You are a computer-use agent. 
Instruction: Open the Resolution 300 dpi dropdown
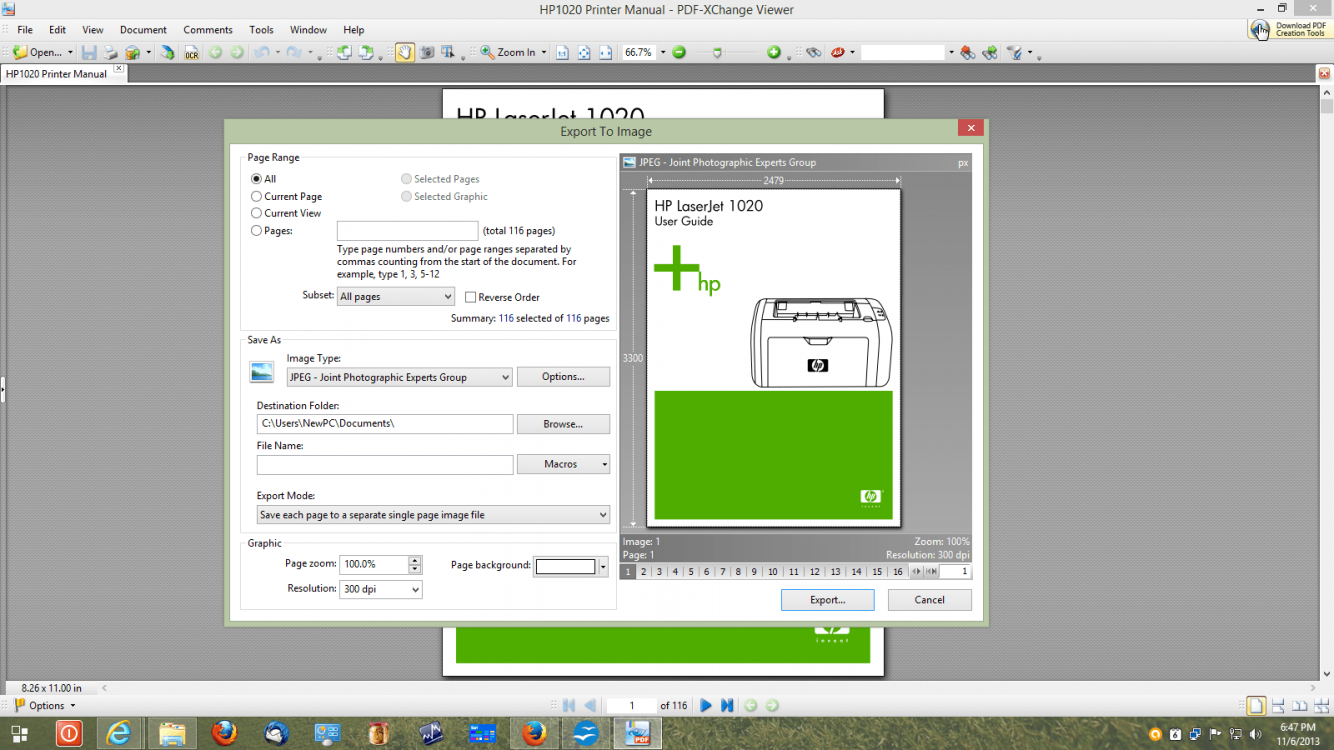coord(380,590)
